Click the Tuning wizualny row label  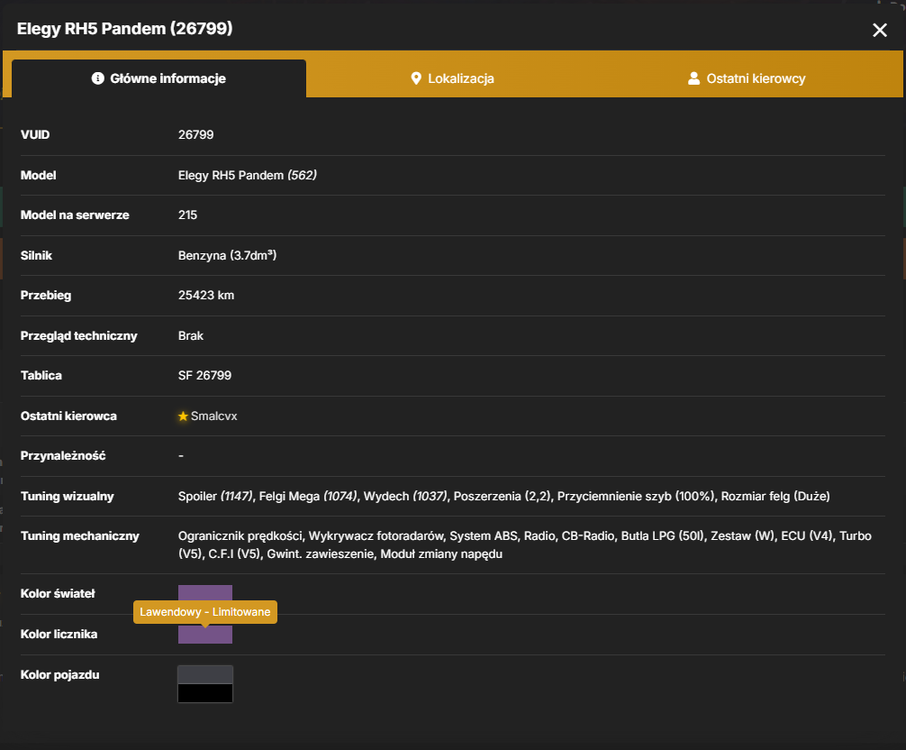tap(67, 496)
